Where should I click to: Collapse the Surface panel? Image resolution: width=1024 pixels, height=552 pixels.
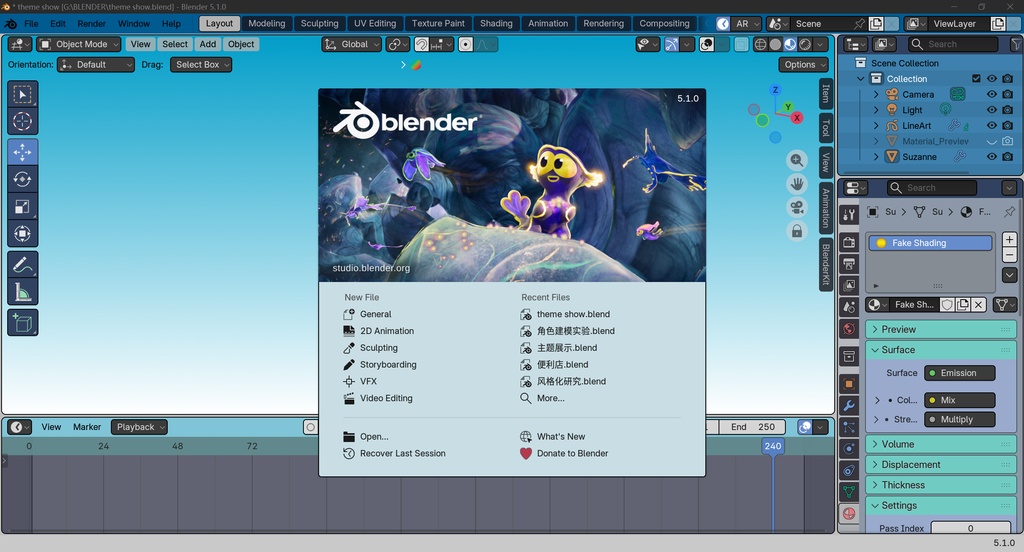coord(940,349)
